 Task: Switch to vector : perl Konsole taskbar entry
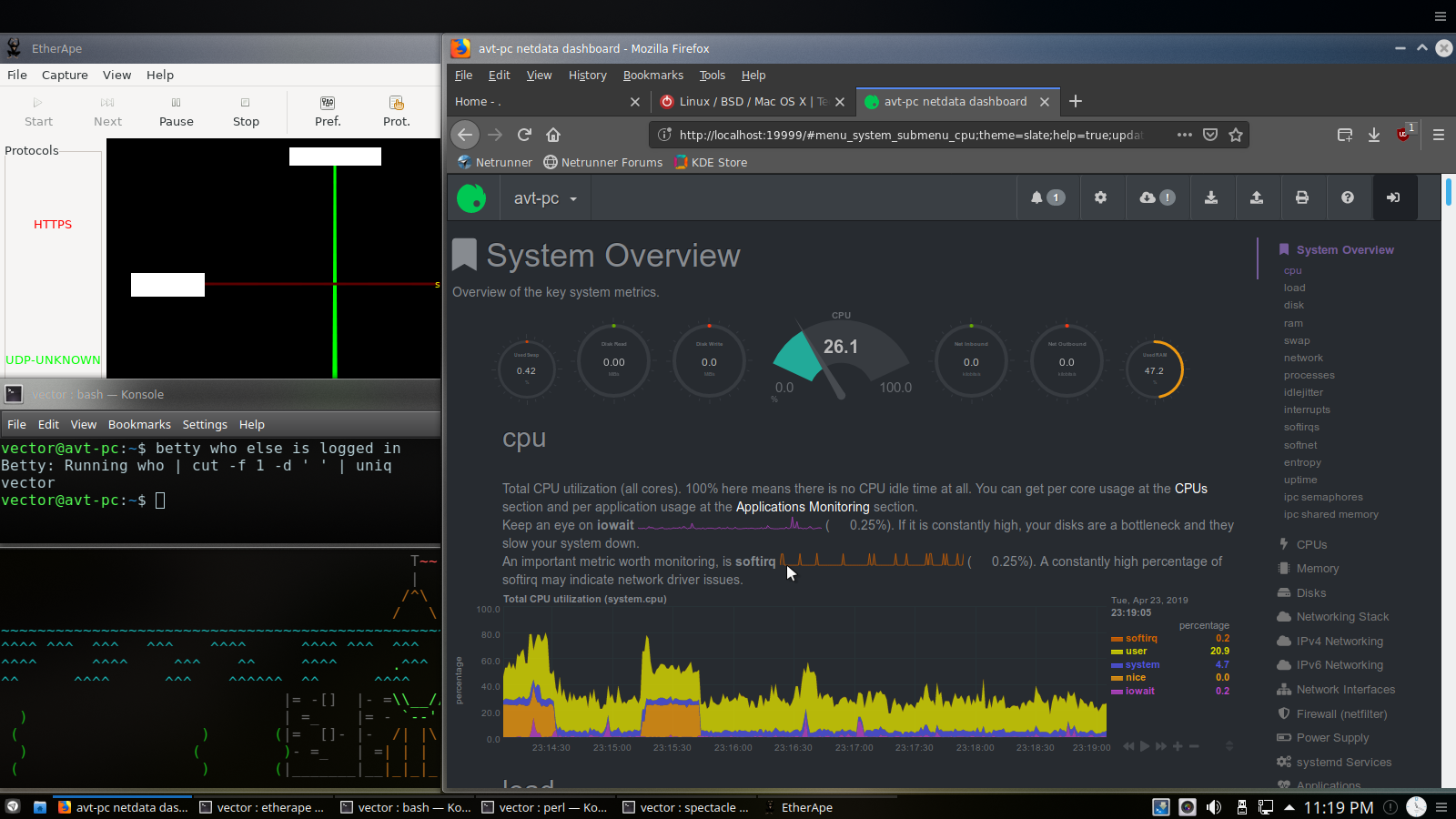544,807
